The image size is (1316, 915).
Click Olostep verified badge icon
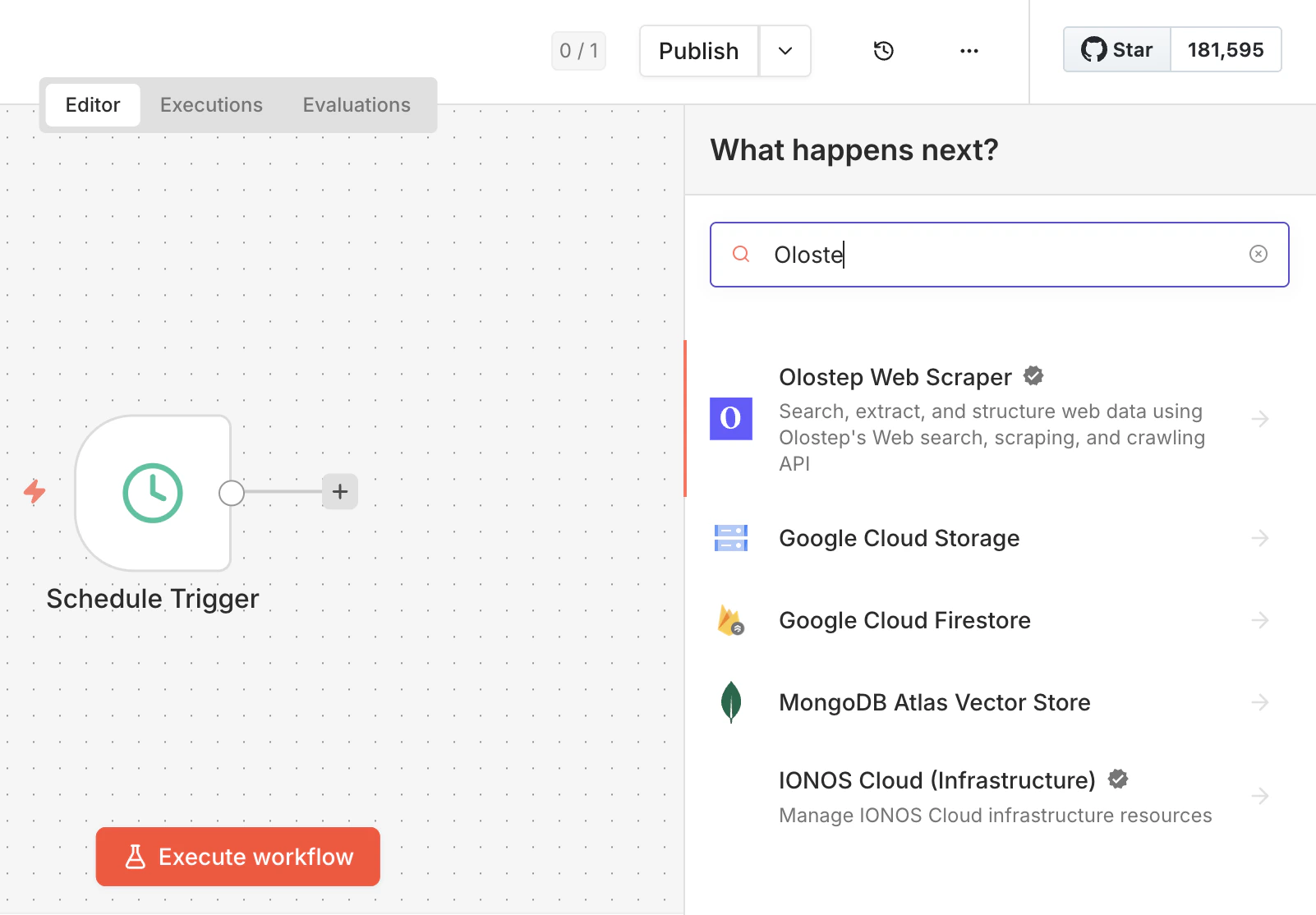click(x=1033, y=376)
